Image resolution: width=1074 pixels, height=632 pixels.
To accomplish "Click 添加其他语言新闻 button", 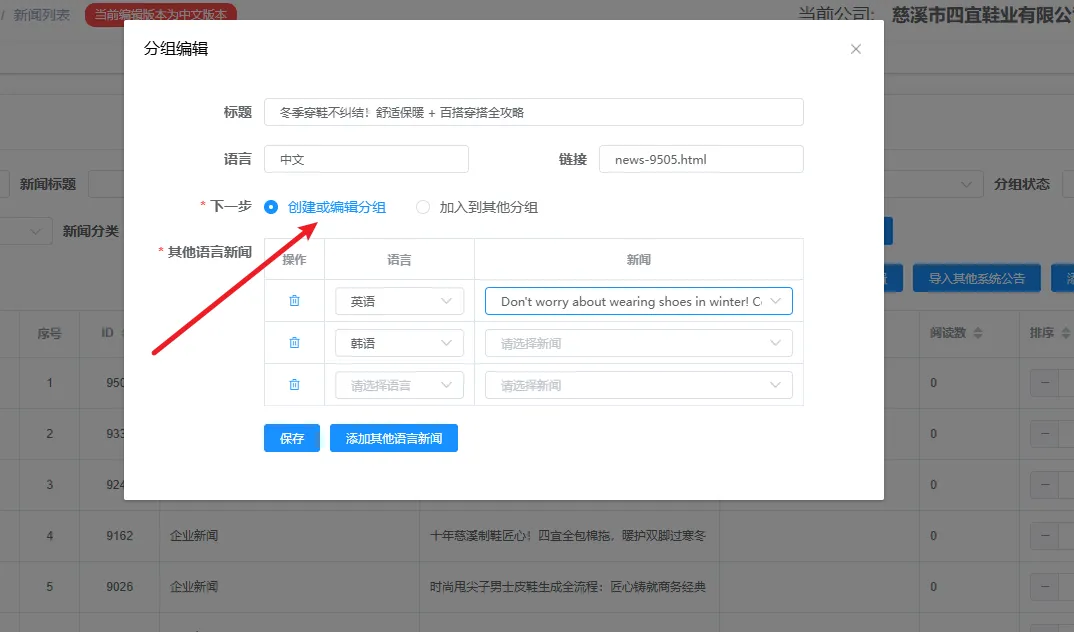I will pos(393,438).
